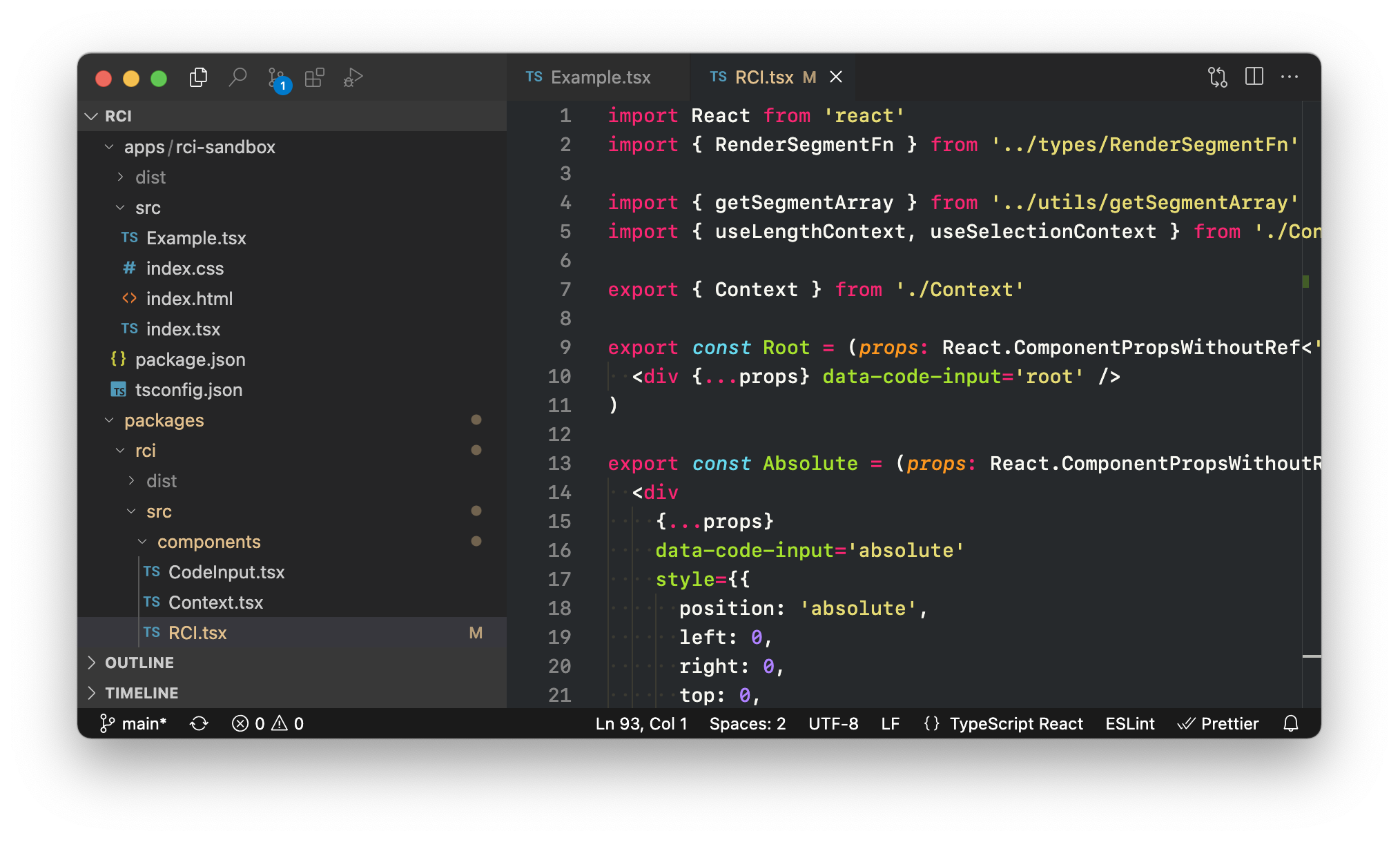Open the Search view icon
The height and width of the screenshot is (842, 1400).
[x=237, y=77]
